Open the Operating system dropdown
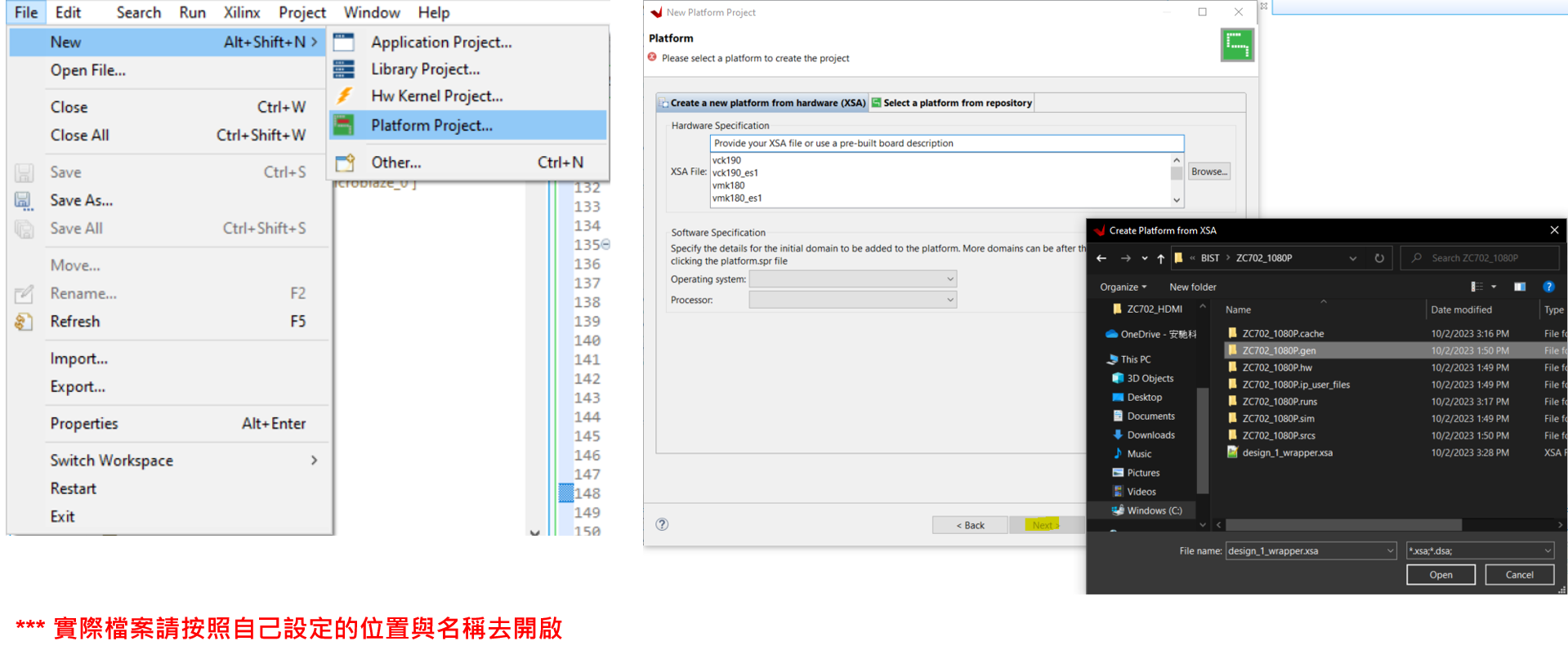This screenshot has width=1568, height=659. 853,279
